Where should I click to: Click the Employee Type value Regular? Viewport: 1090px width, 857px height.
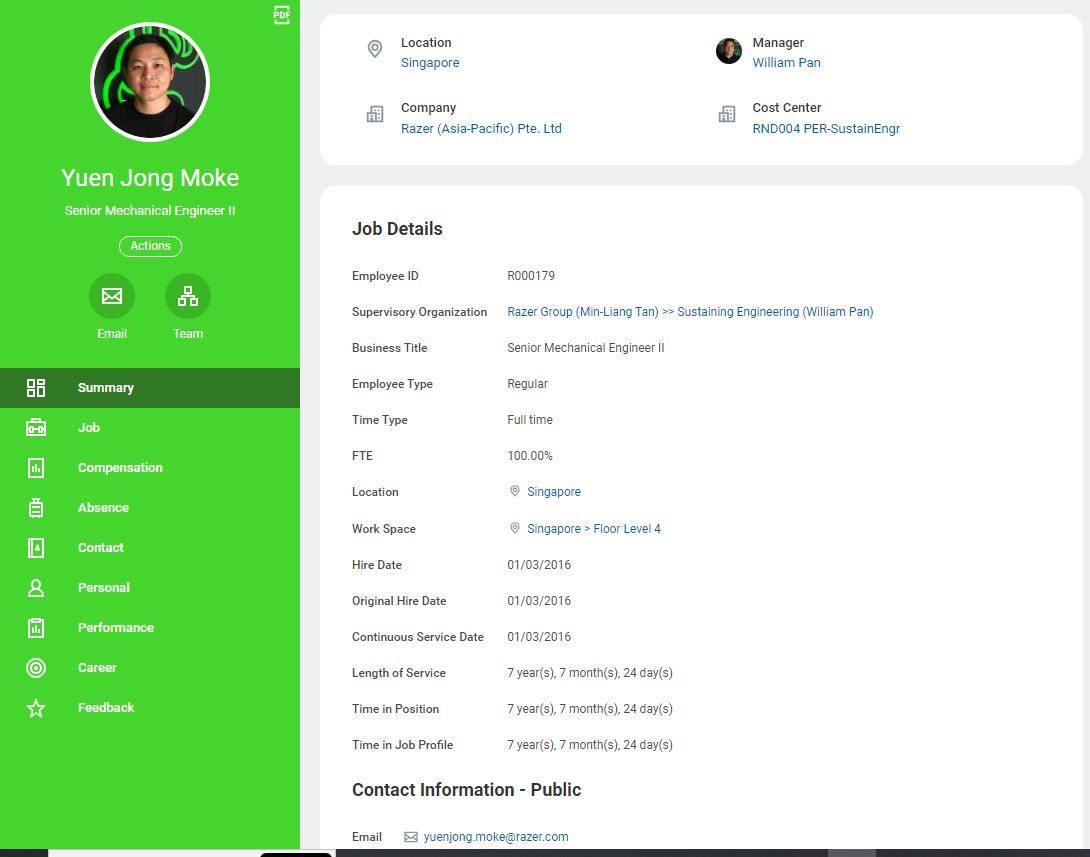527,384
